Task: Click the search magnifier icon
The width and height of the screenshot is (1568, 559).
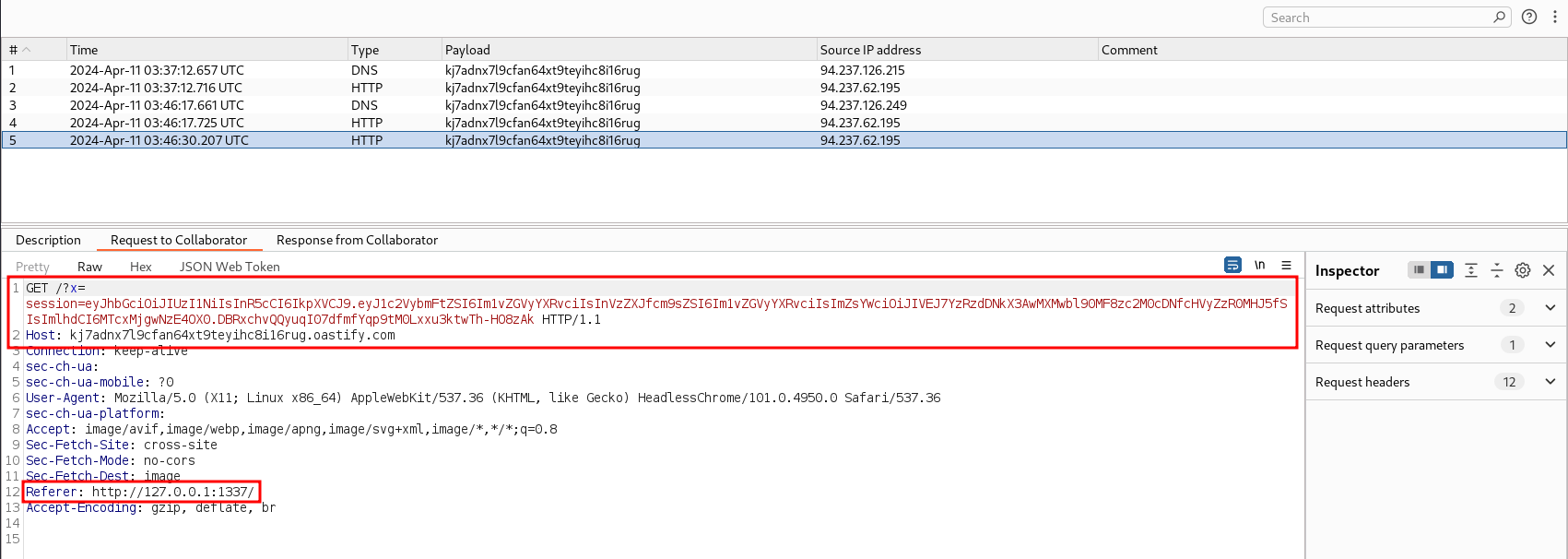Action: (1500, 17)
